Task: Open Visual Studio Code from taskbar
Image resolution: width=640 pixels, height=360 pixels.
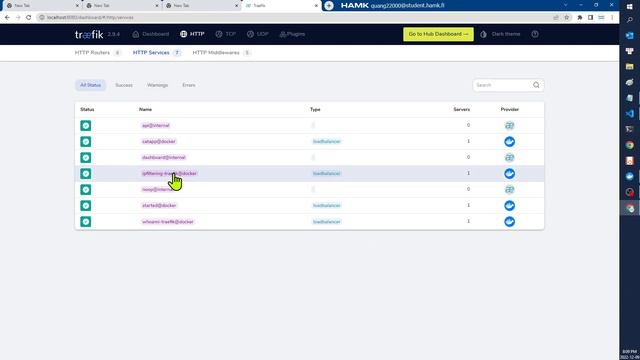Action: click(629, 113)
